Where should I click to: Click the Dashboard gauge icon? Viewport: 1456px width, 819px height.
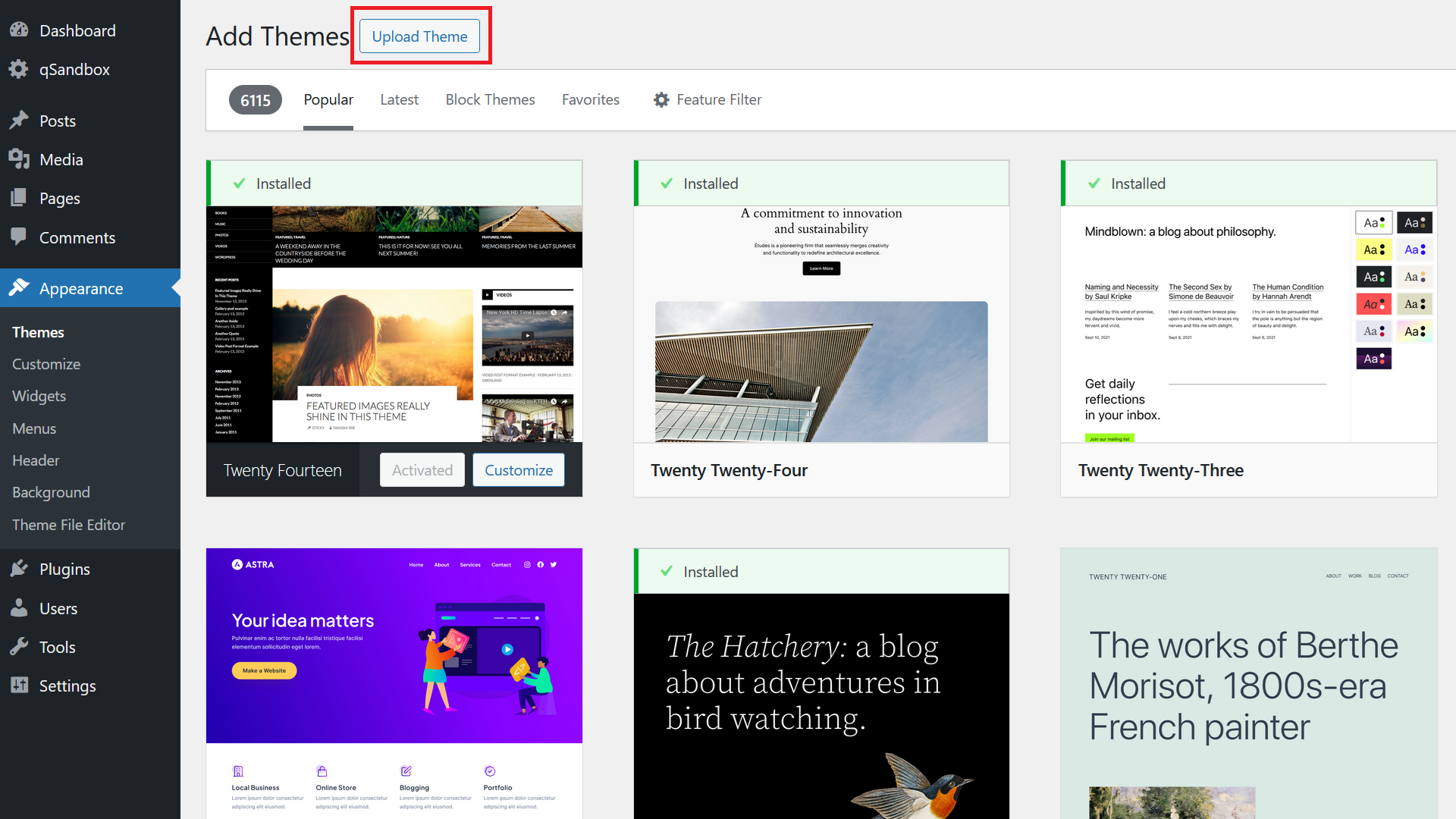click(x=19, y=30)
